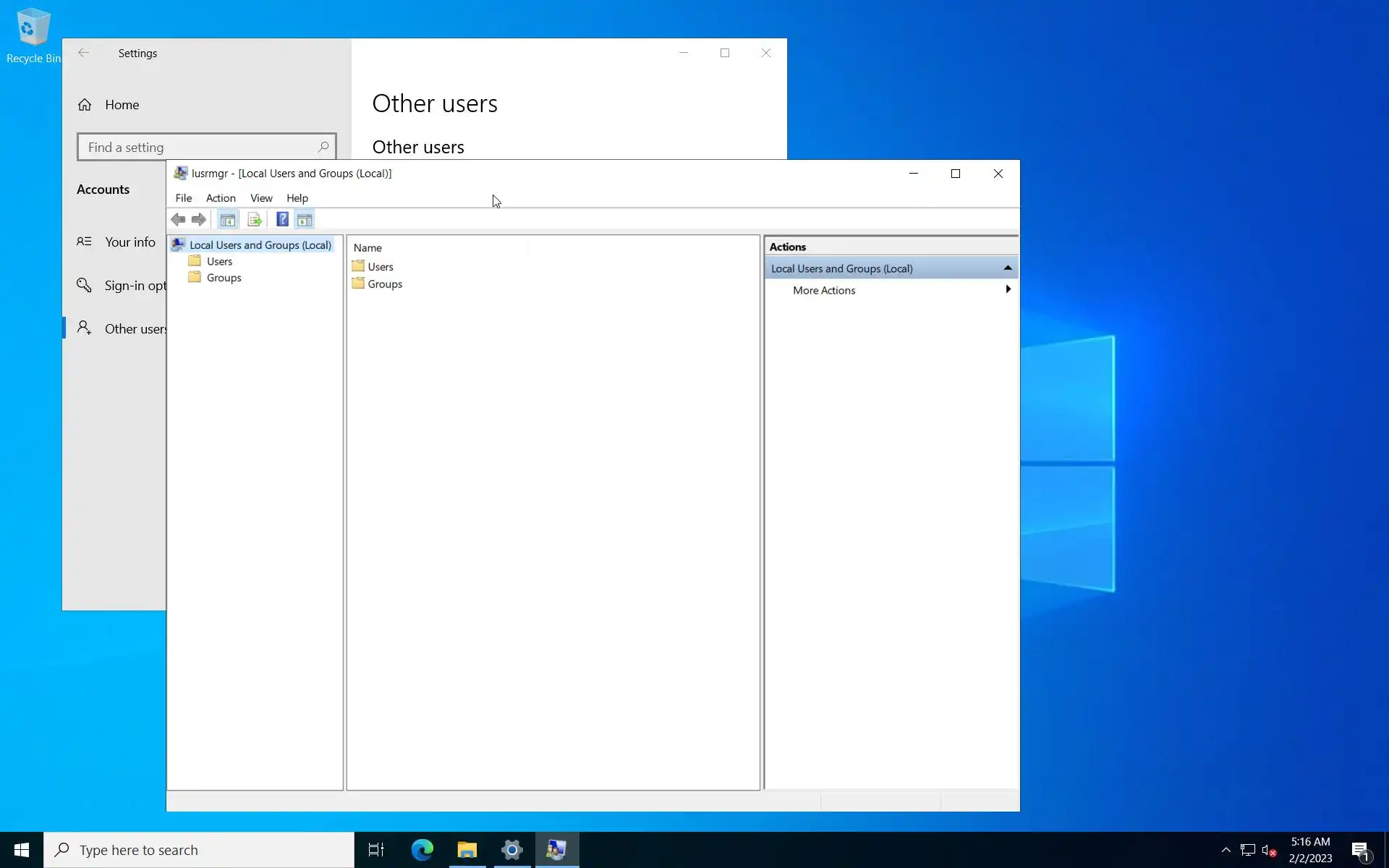The width and height of the screenshot is (1389, 868).
Task: Click the Task View taskbar icon
Action: click(376, 850)
